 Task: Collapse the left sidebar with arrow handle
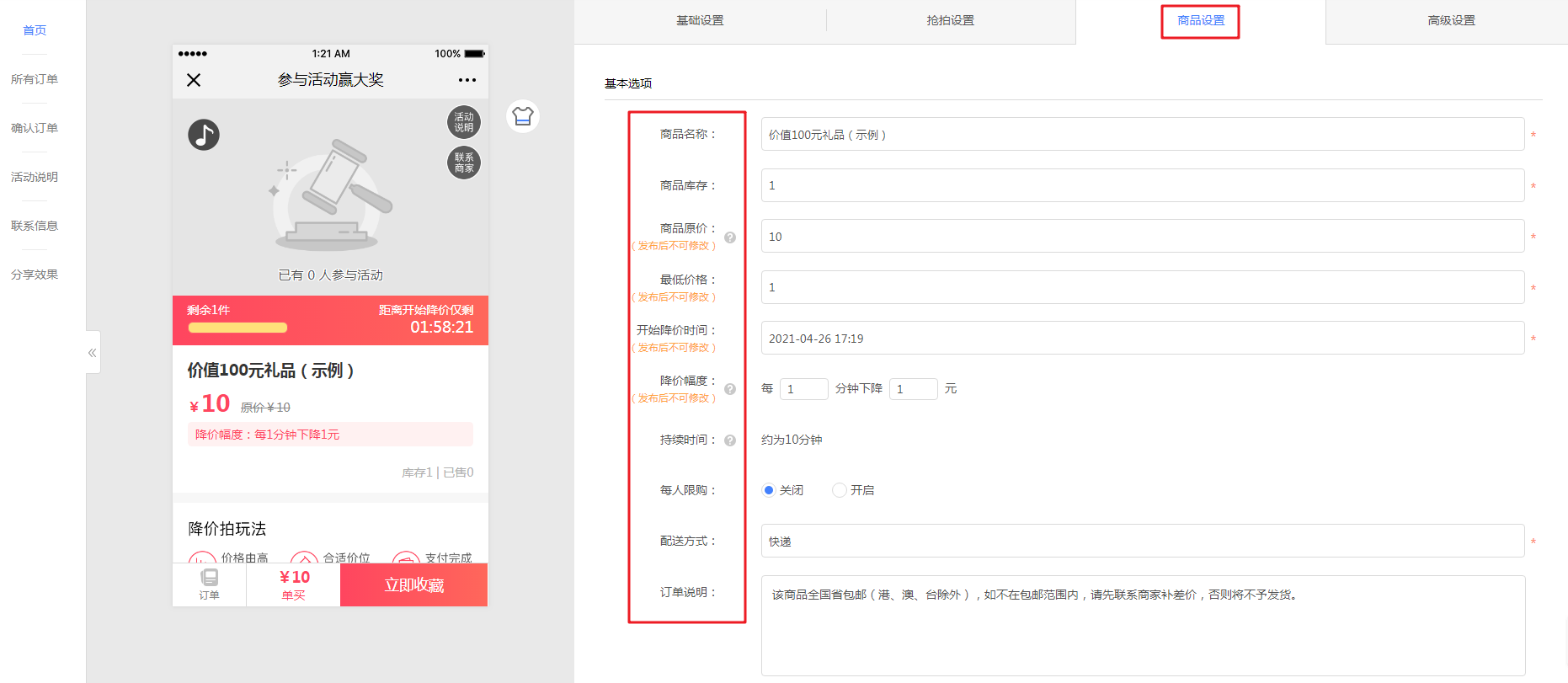93,353
